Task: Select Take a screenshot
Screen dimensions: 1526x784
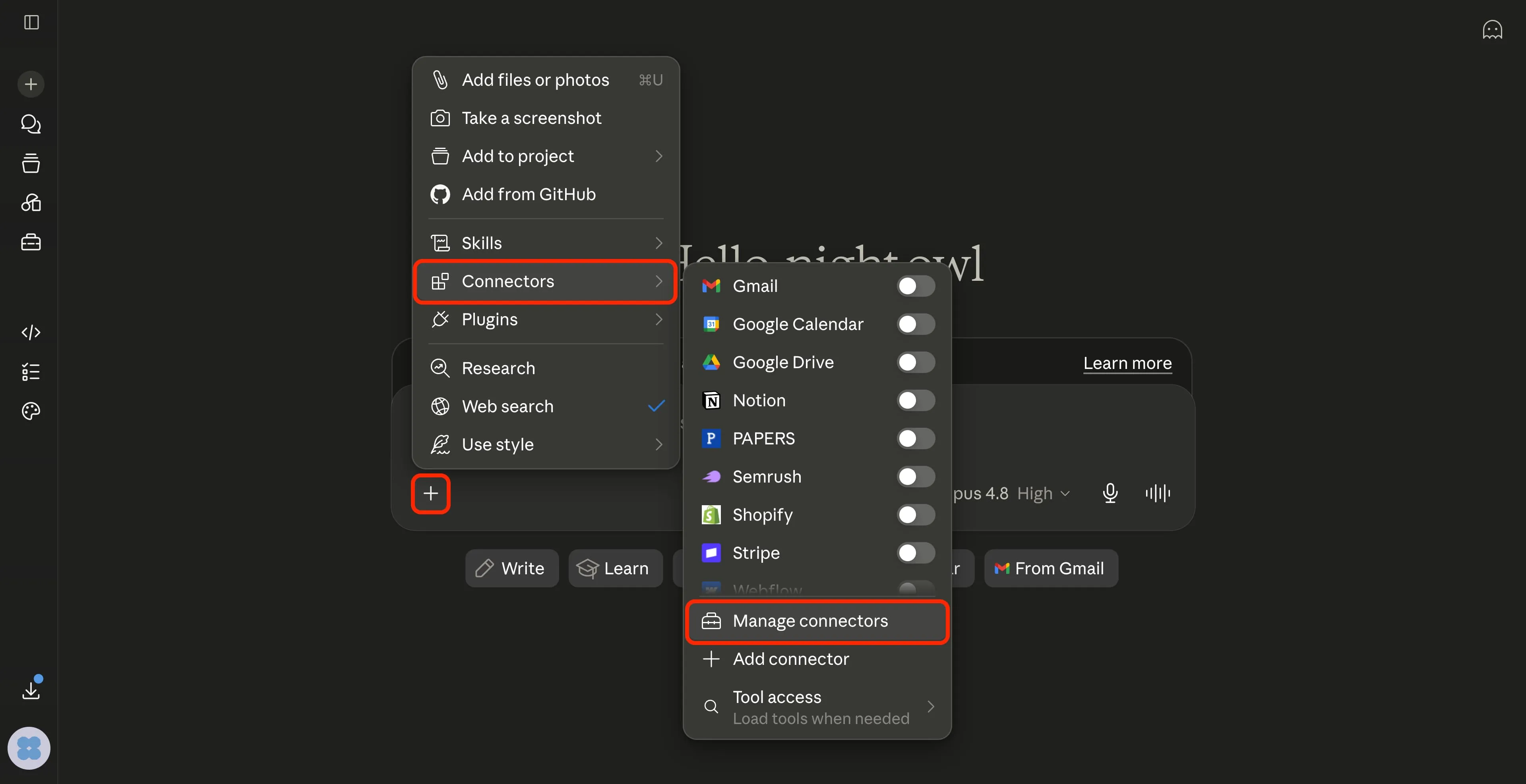Action: click(546, 118)
